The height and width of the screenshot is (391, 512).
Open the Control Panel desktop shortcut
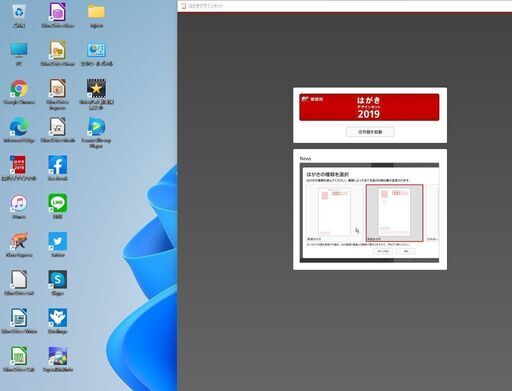coord(96,50)
